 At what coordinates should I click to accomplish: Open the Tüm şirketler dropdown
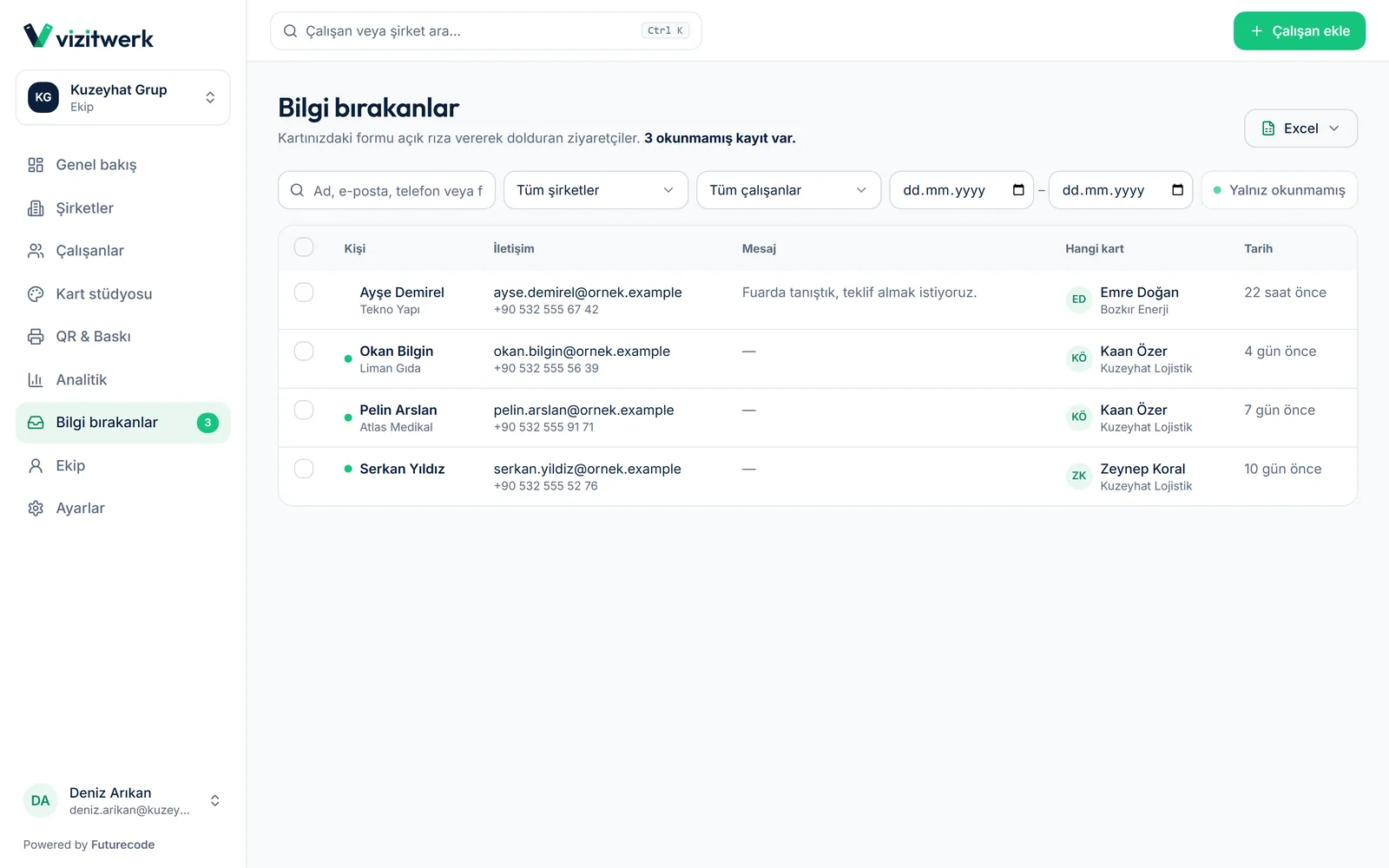tap(596, 190)
